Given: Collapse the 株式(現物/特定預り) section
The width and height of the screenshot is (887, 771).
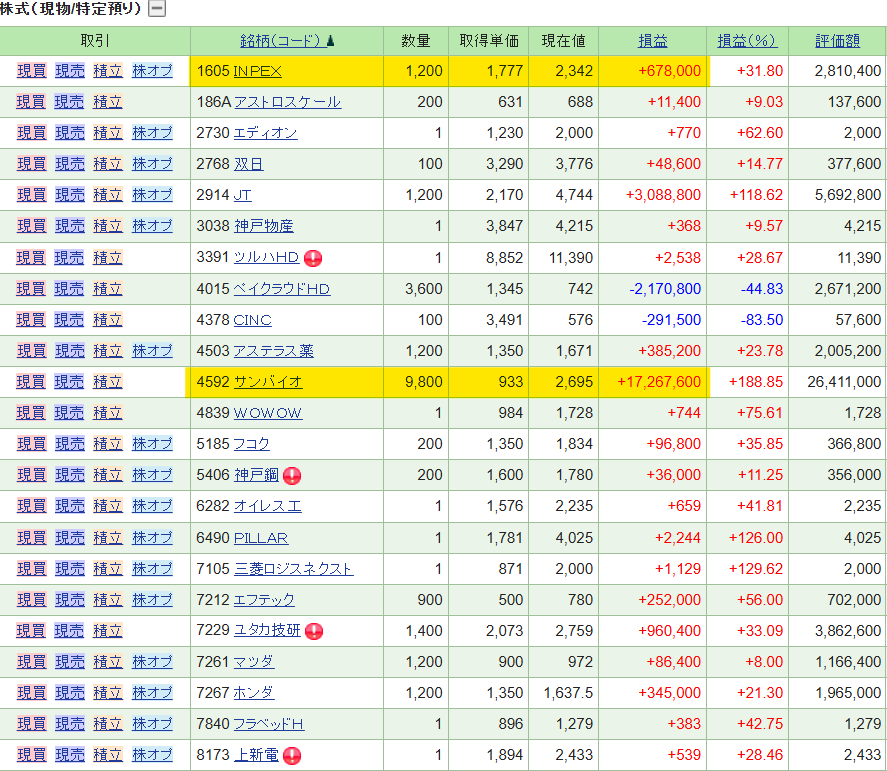Looking at the screenshot, I should point(157,8).
